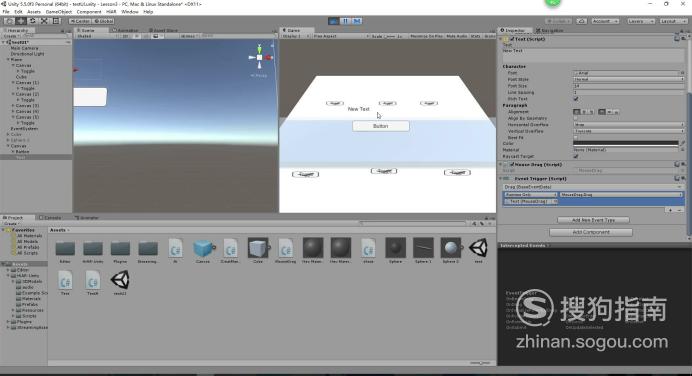Screen dimensions: 692x376
Task: Expand Canvas (3) in Hierarchy
Action: pos(13,105)
